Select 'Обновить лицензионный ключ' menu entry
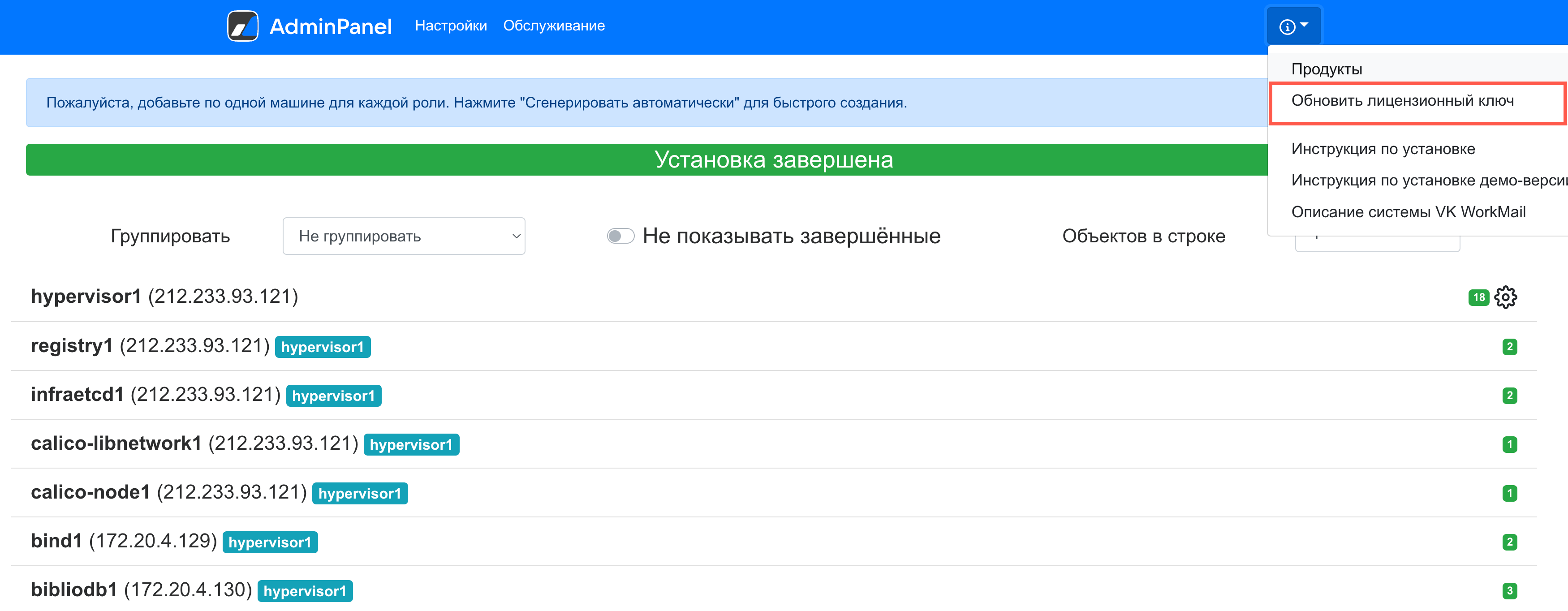The width and height of the screenshot is (1568, 611). (1402, 101)
